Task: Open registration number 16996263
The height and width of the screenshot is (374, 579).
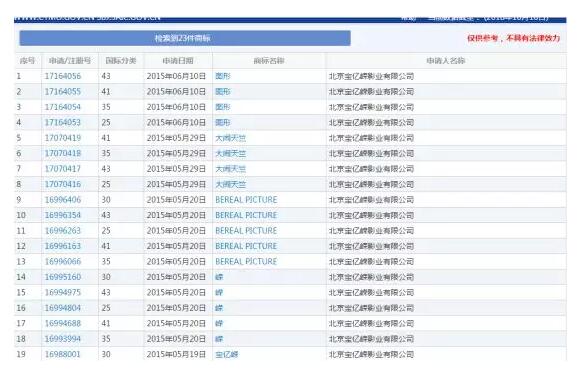Action: tap(62, 231)
